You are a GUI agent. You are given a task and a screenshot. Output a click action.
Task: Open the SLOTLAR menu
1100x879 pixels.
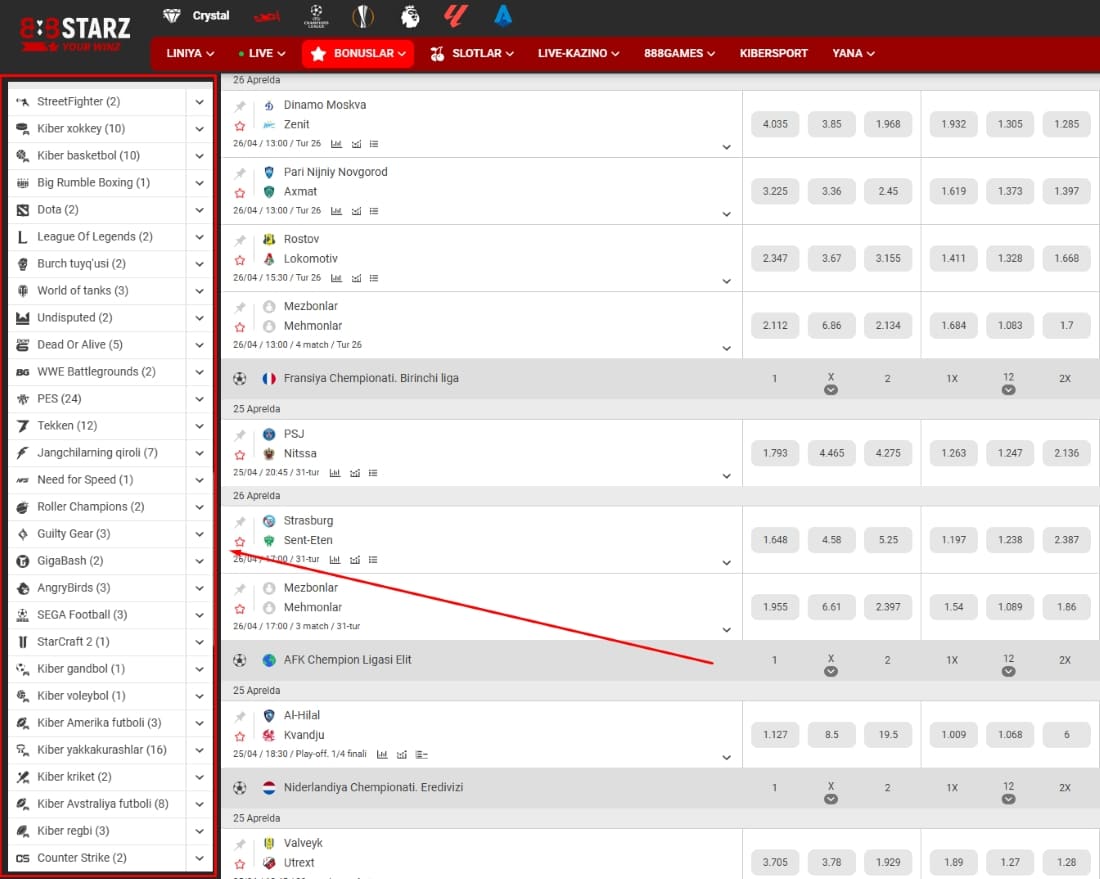[x=471, y=53]
